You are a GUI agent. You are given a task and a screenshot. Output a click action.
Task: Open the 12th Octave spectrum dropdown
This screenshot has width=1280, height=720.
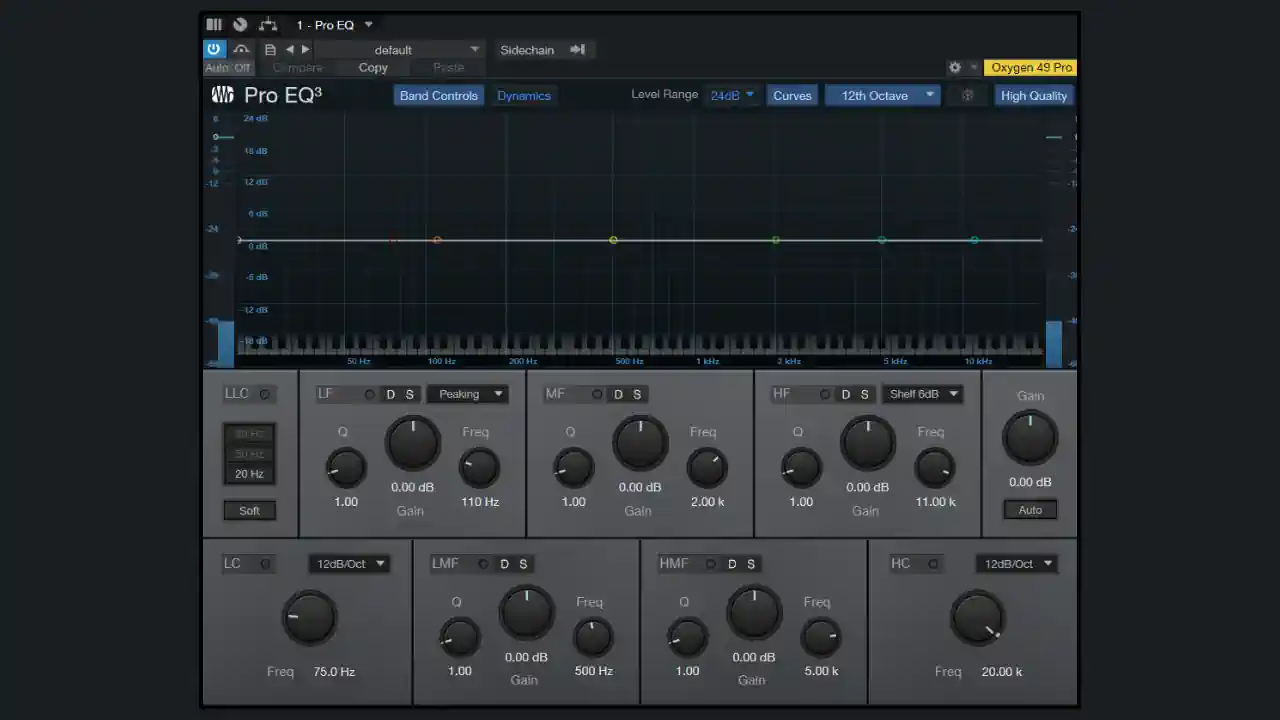[x=882, y=96]
